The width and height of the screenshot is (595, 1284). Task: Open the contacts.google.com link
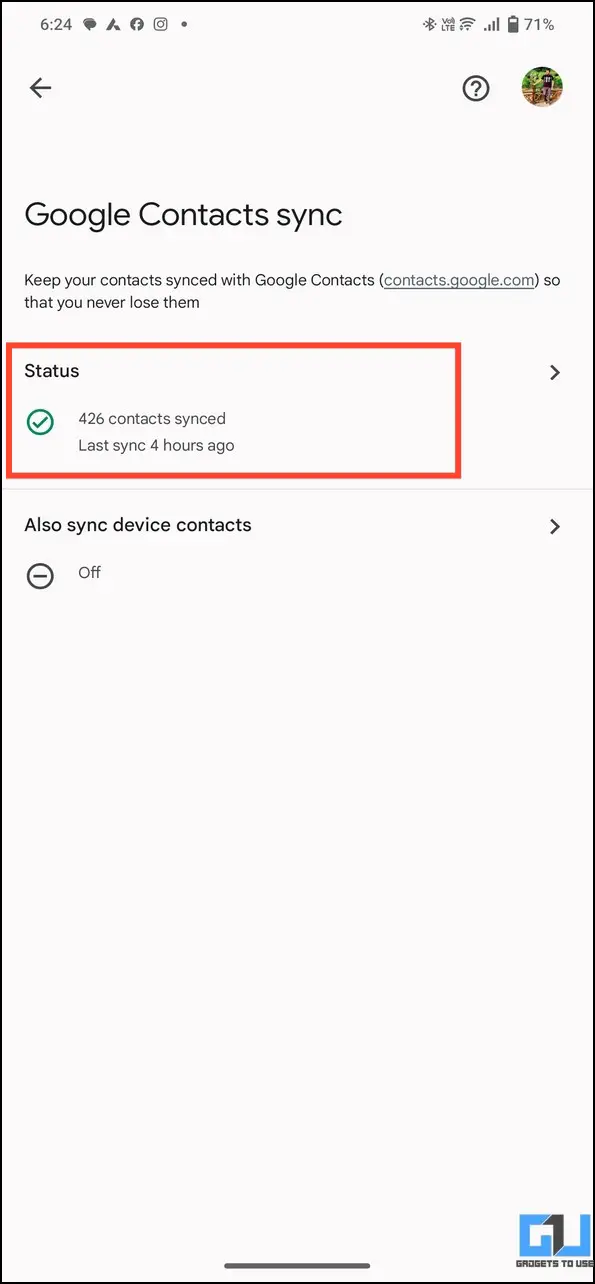pyautogui.click(x=459, y=280)
